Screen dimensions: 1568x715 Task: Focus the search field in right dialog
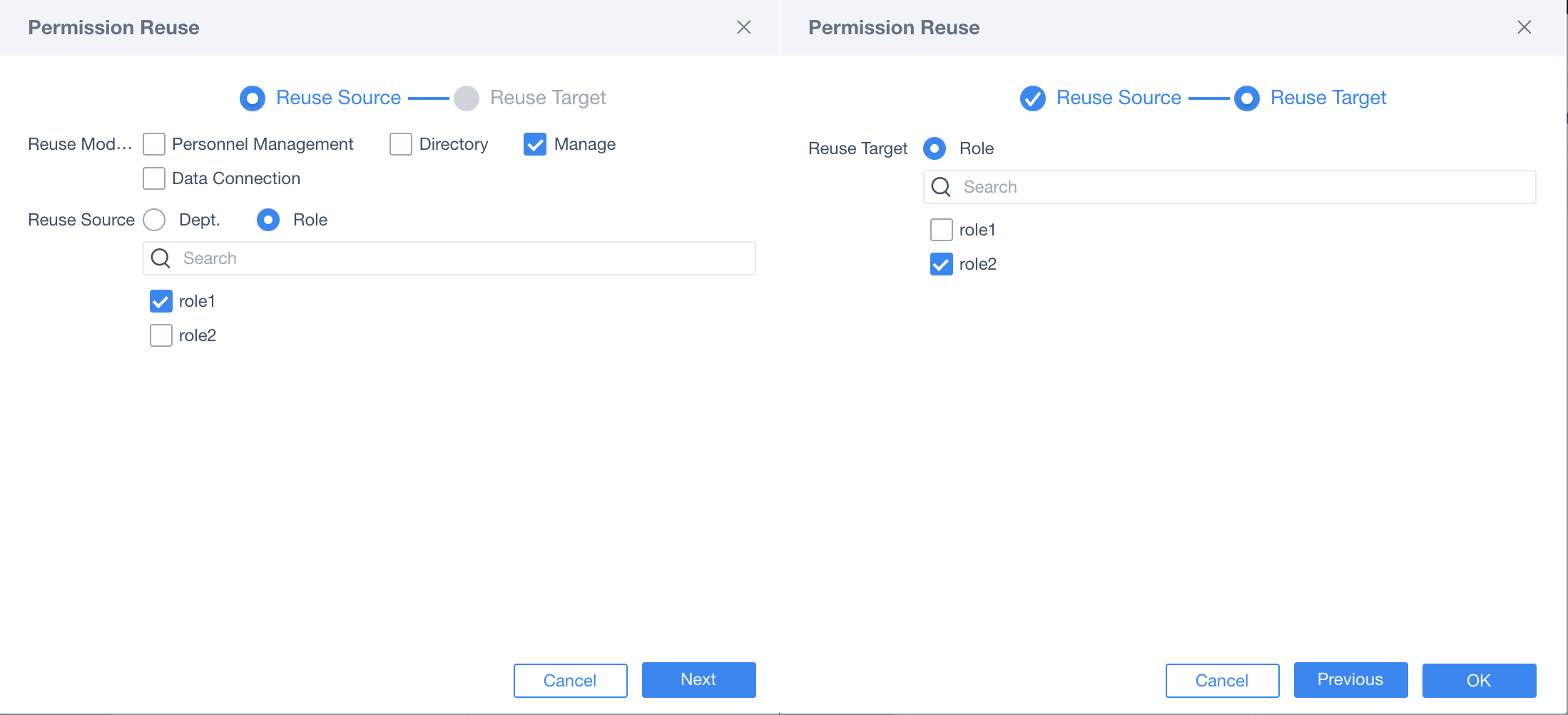coord(1230,187)
